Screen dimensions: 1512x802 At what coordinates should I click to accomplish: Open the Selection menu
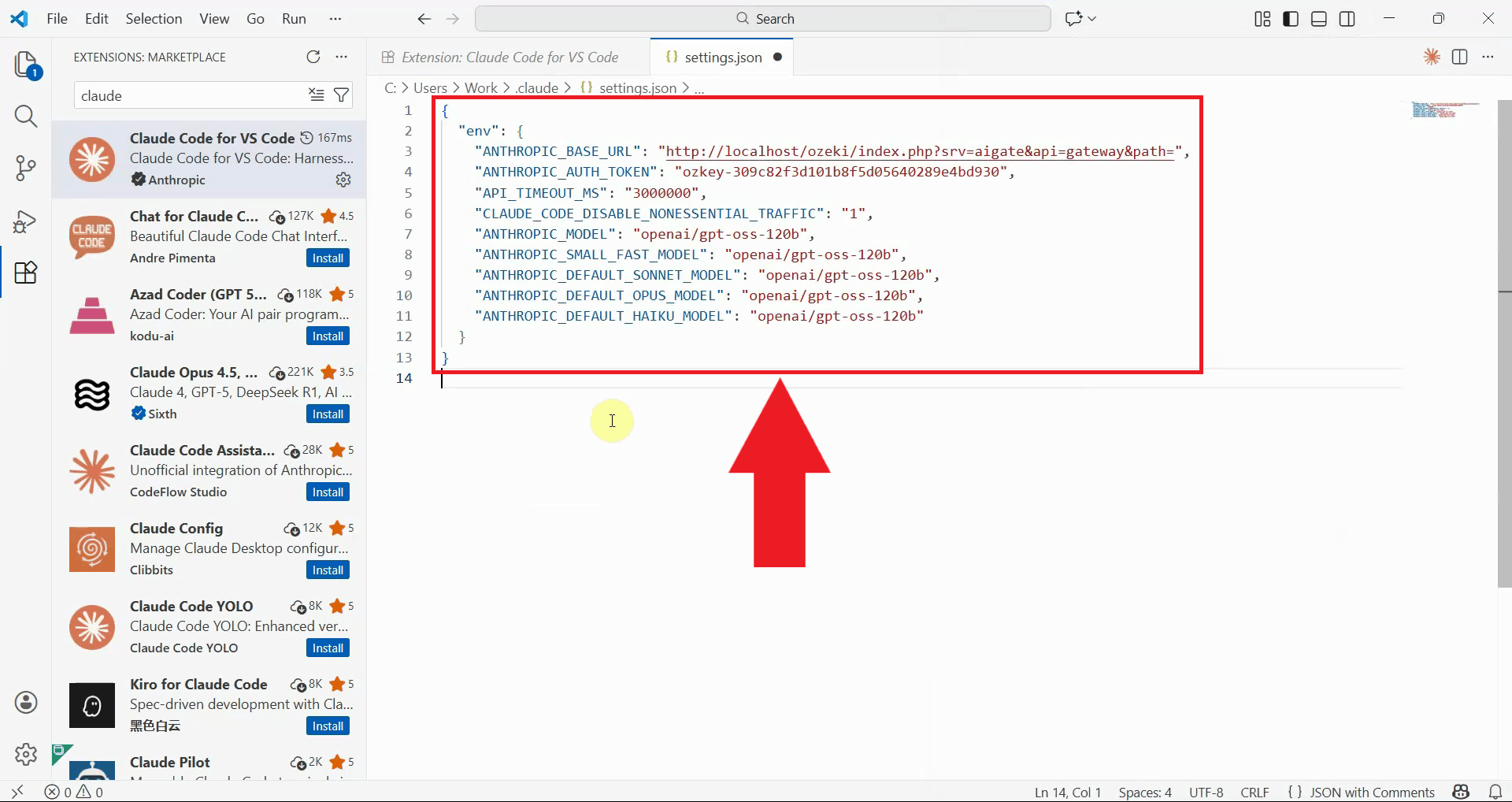(x=154, y=19)
